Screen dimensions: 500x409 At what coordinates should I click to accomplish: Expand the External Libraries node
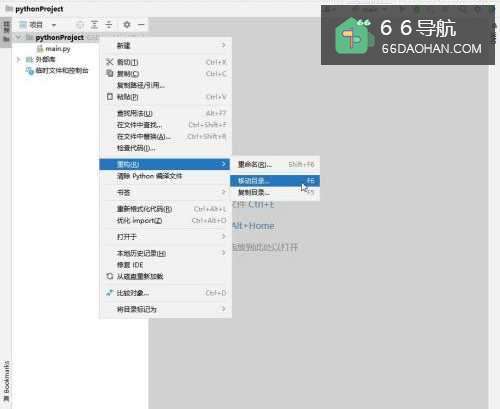(19, 59)
